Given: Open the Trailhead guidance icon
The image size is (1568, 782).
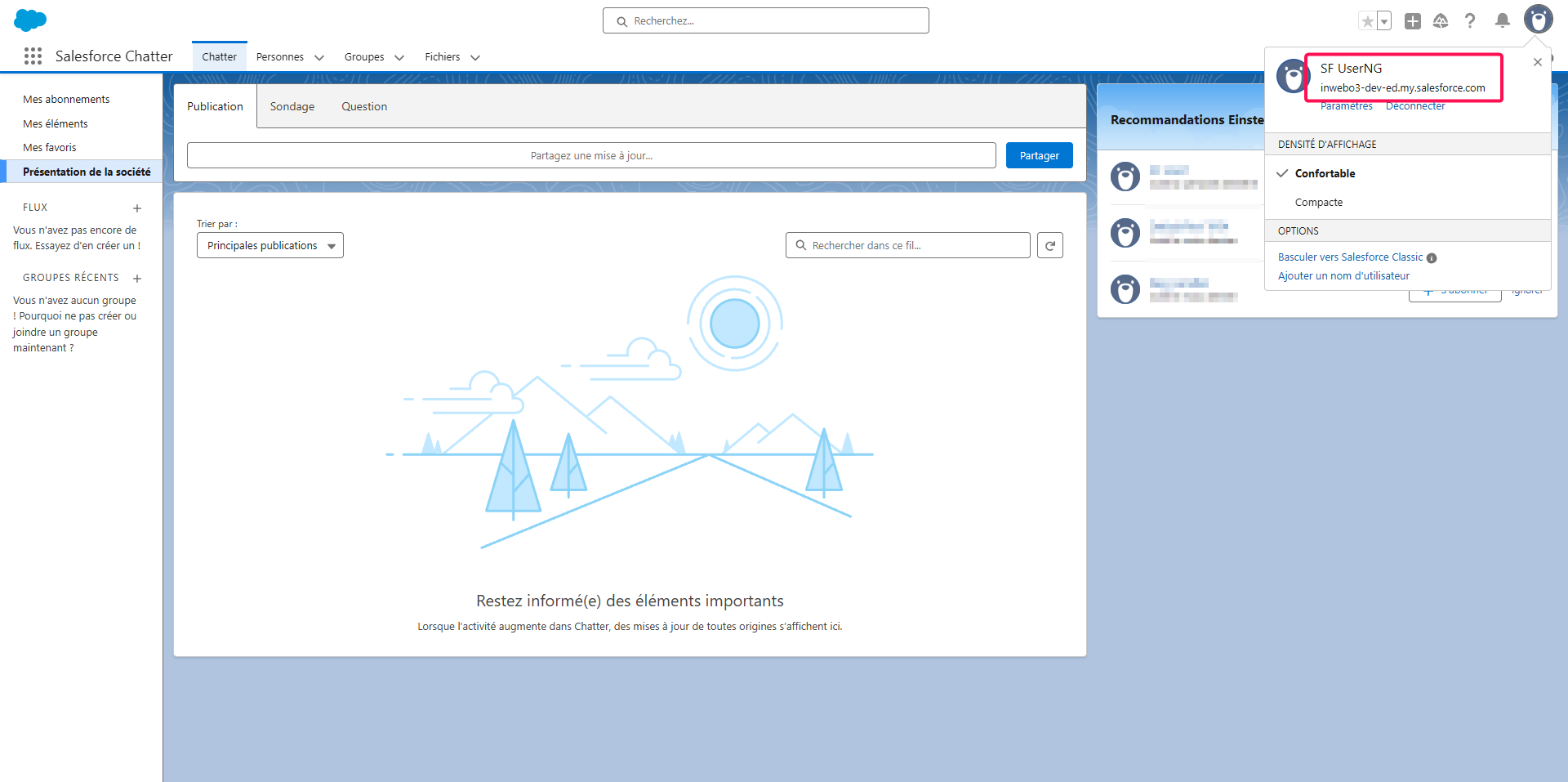Looking at the screenshot, I should 1441,21.
